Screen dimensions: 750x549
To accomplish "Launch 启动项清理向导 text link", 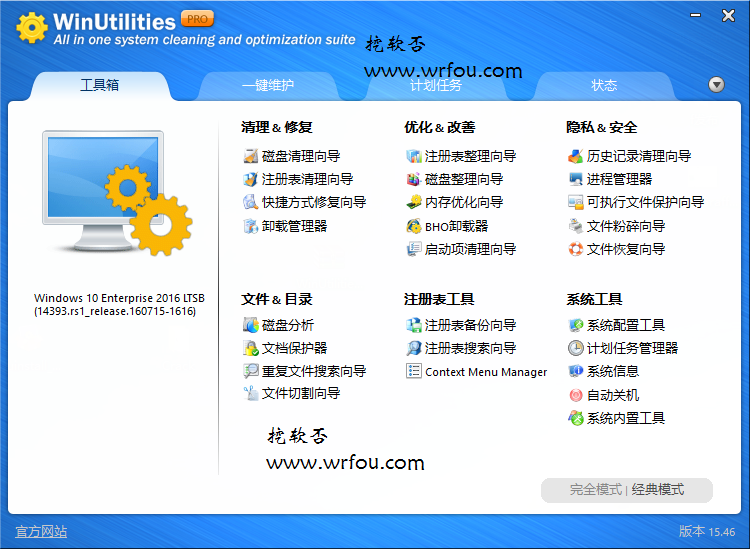I will point(471,249).
